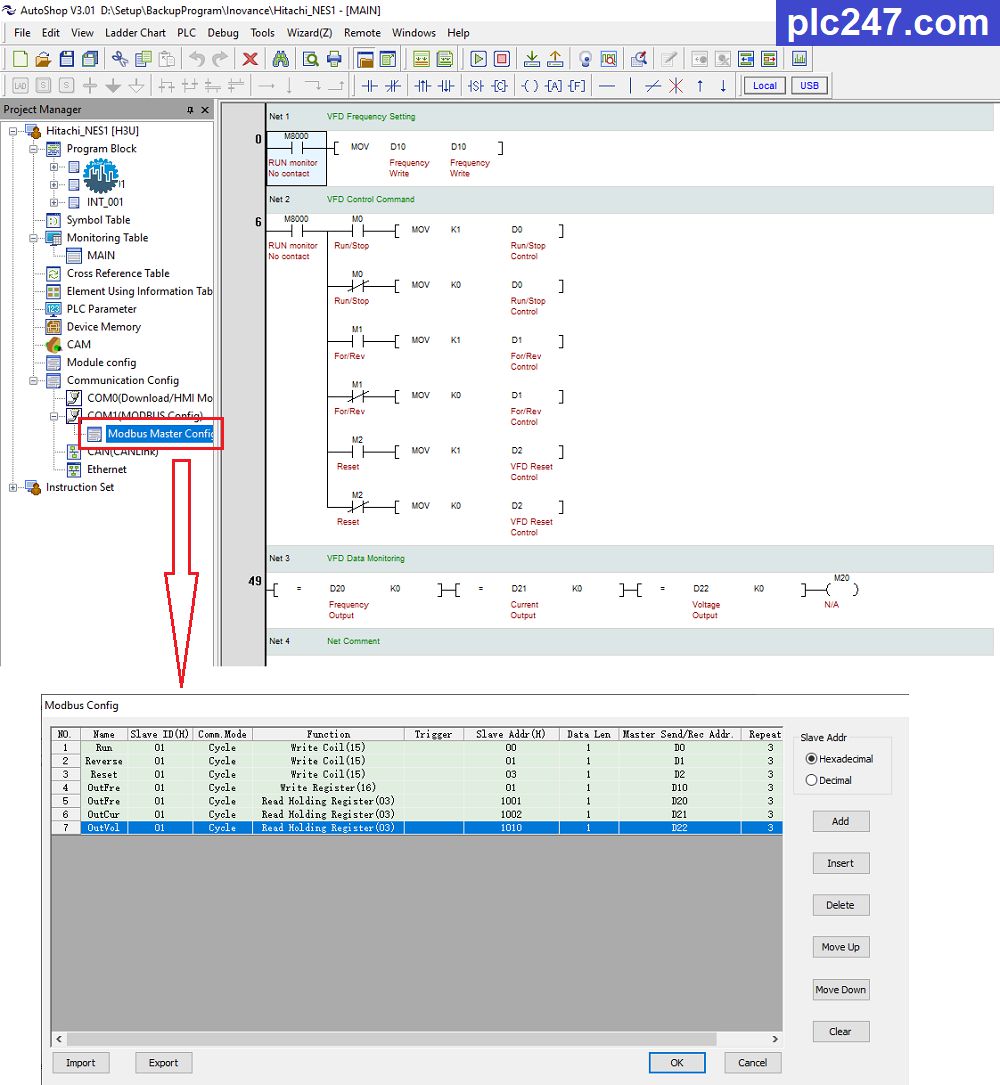This screenshot has height=1085, width=1000.
Task: Click the Find binoculars icon on toolbar
Action: click(x=282, y=60)
